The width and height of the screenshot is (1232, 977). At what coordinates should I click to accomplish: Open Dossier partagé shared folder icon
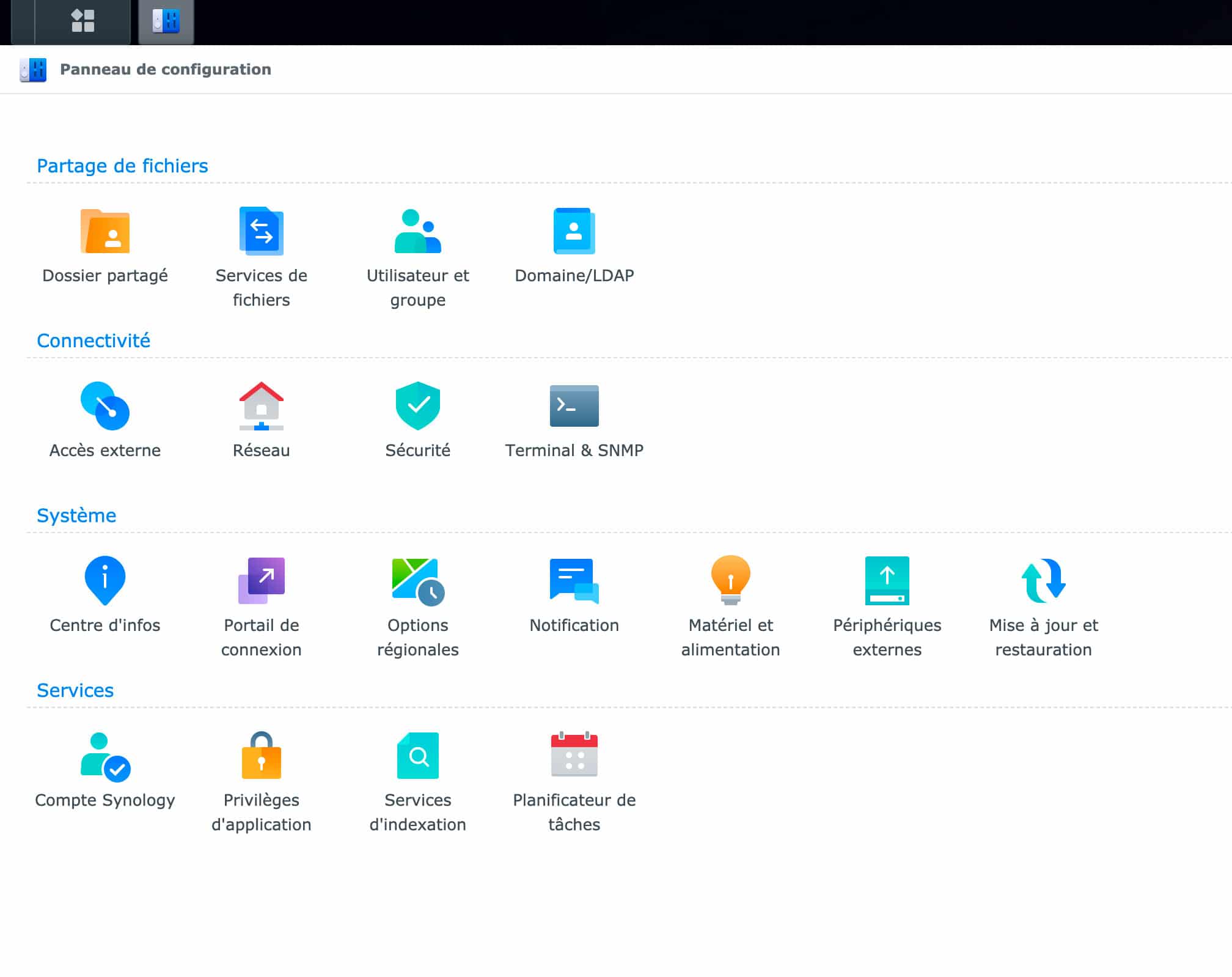point(105,232)
